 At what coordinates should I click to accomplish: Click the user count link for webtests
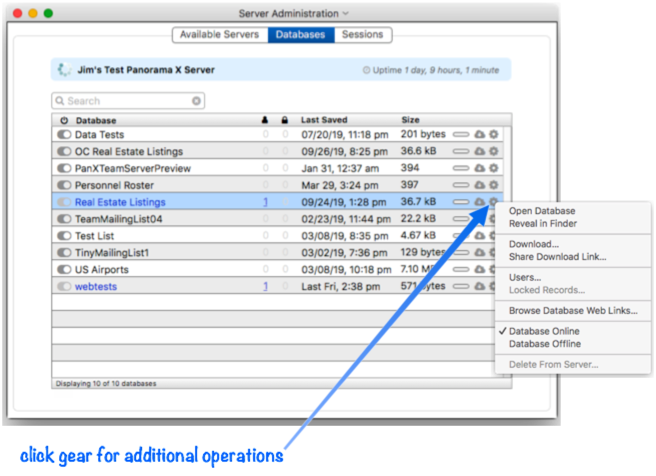[266, 287]
